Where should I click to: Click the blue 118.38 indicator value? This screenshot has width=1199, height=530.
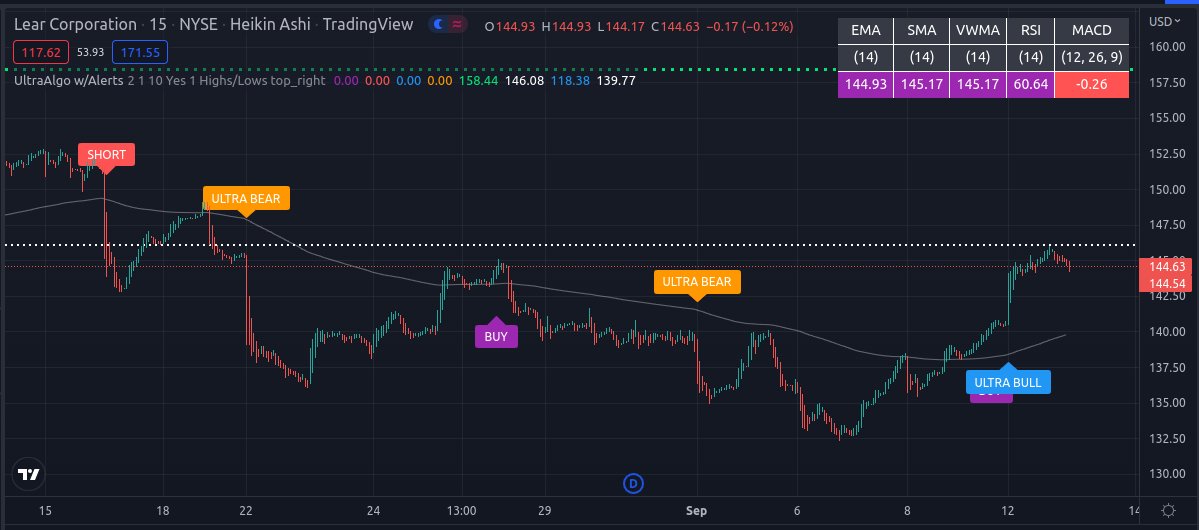tap(571, 80)
